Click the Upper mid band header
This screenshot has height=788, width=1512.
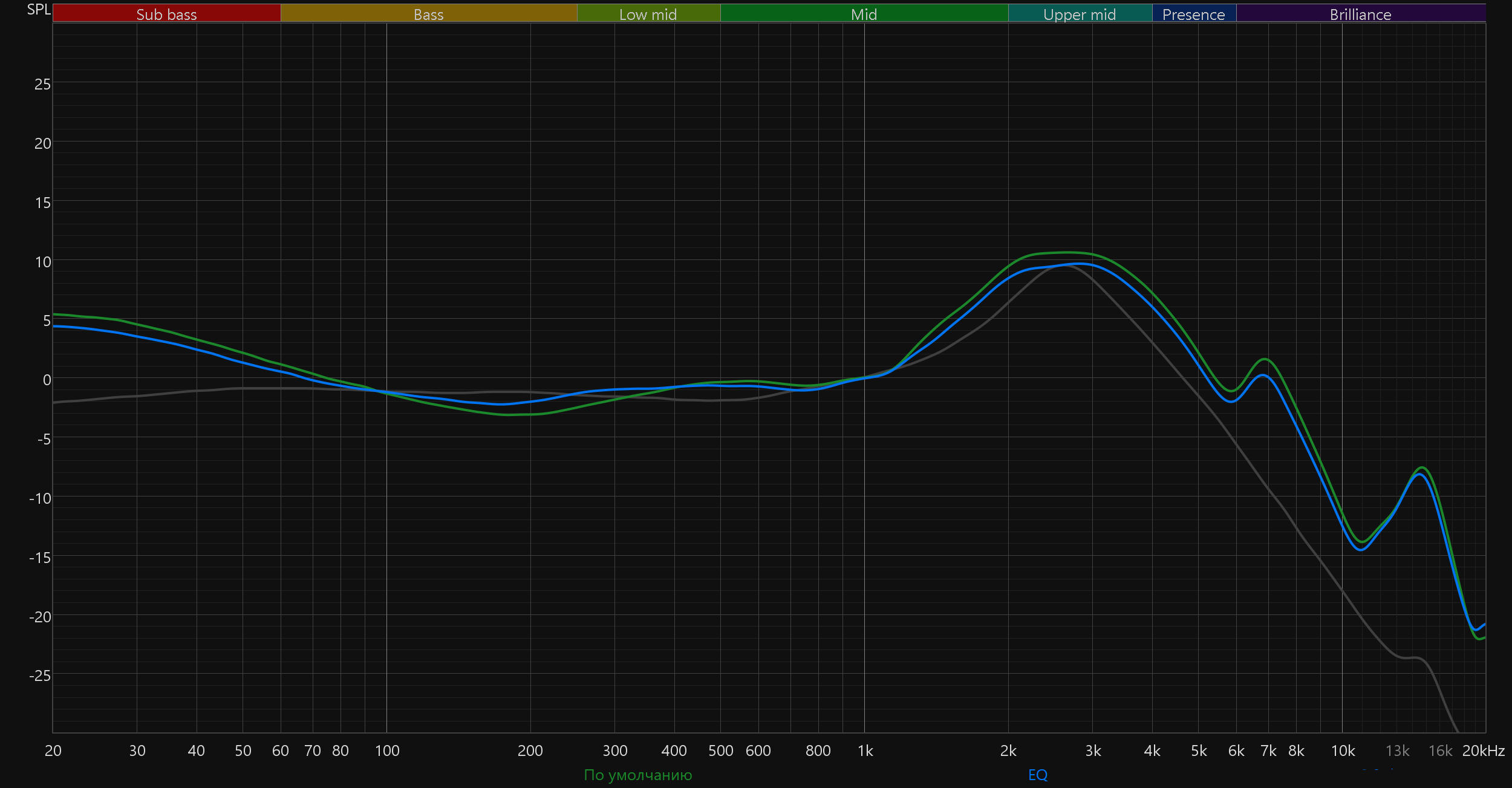pyautogui.click(x=1080, y=14)
